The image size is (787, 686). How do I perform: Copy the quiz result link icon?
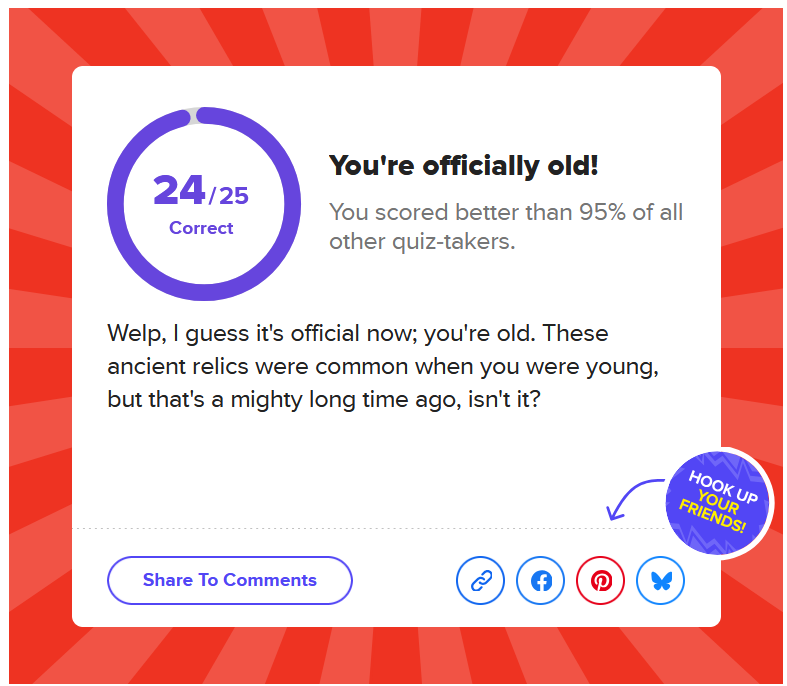pyautogui.click(x=480, y=580)
